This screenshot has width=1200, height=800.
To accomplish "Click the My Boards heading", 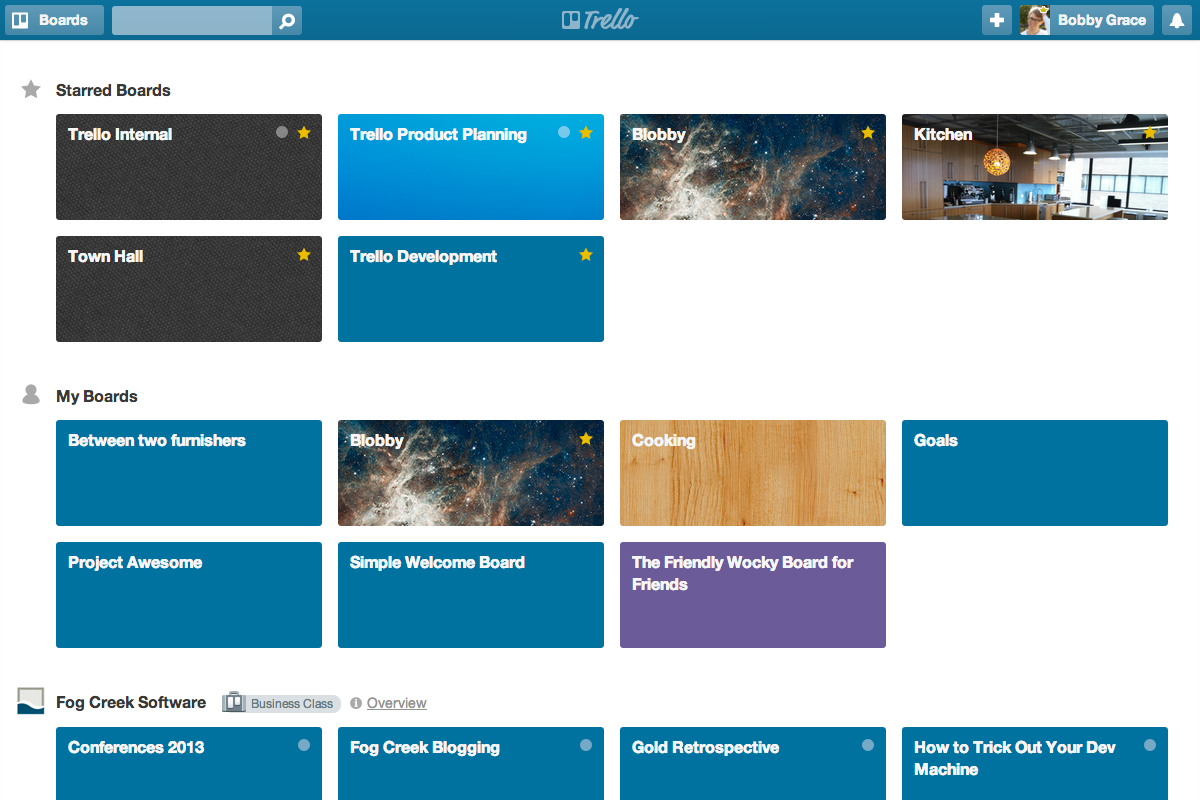I will (97, 396).
